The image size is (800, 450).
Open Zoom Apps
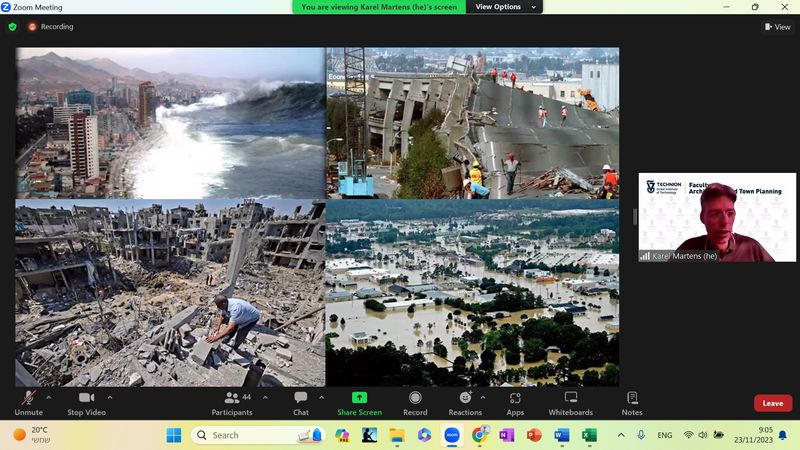515,402
